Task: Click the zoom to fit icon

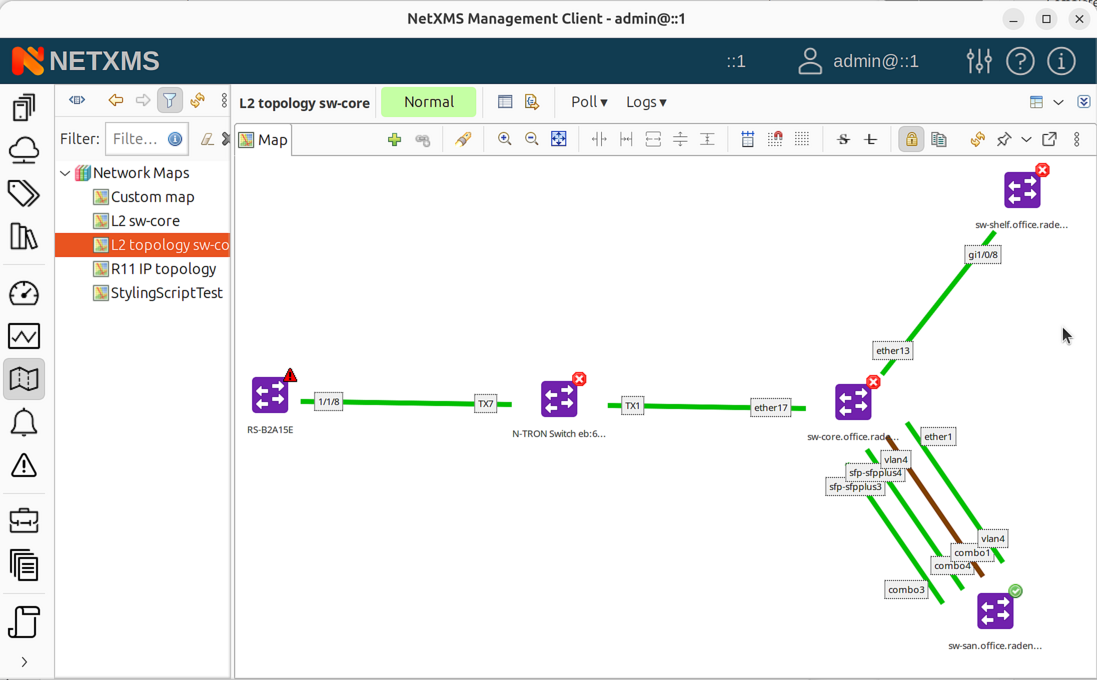Action: click(559, 140)
